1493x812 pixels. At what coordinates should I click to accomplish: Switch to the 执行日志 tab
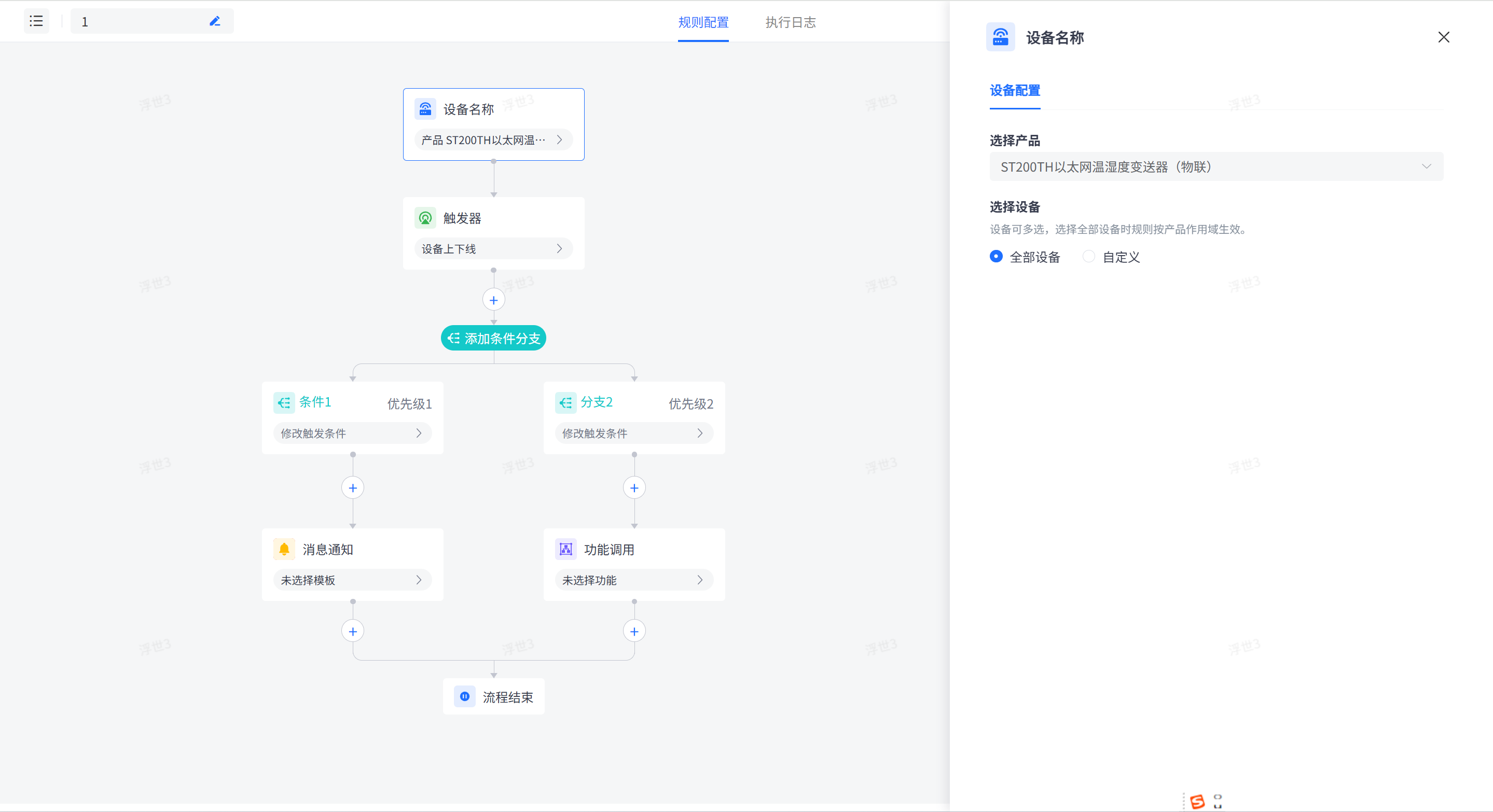pos(790,23)
